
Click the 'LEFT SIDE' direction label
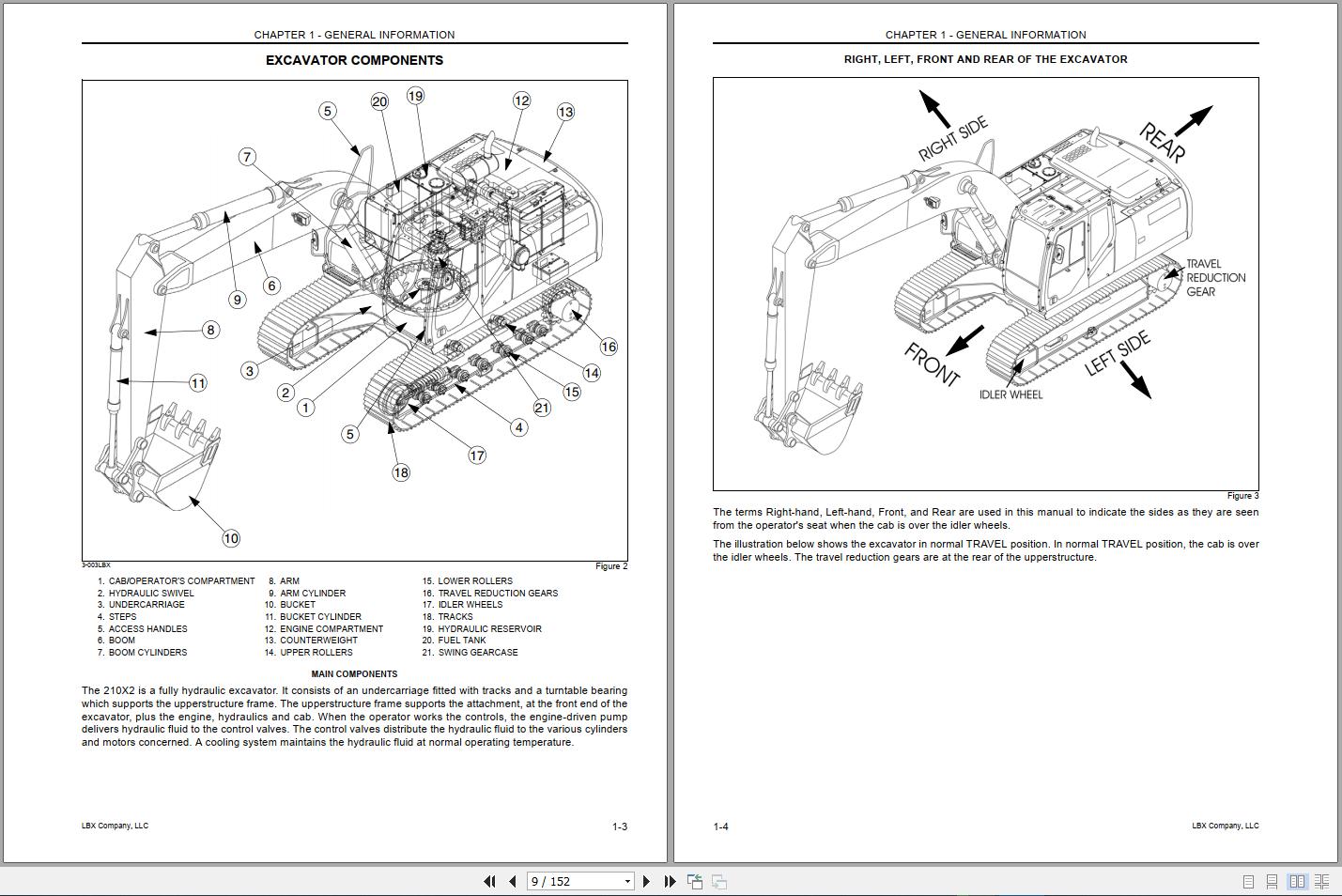[1118, 354]
